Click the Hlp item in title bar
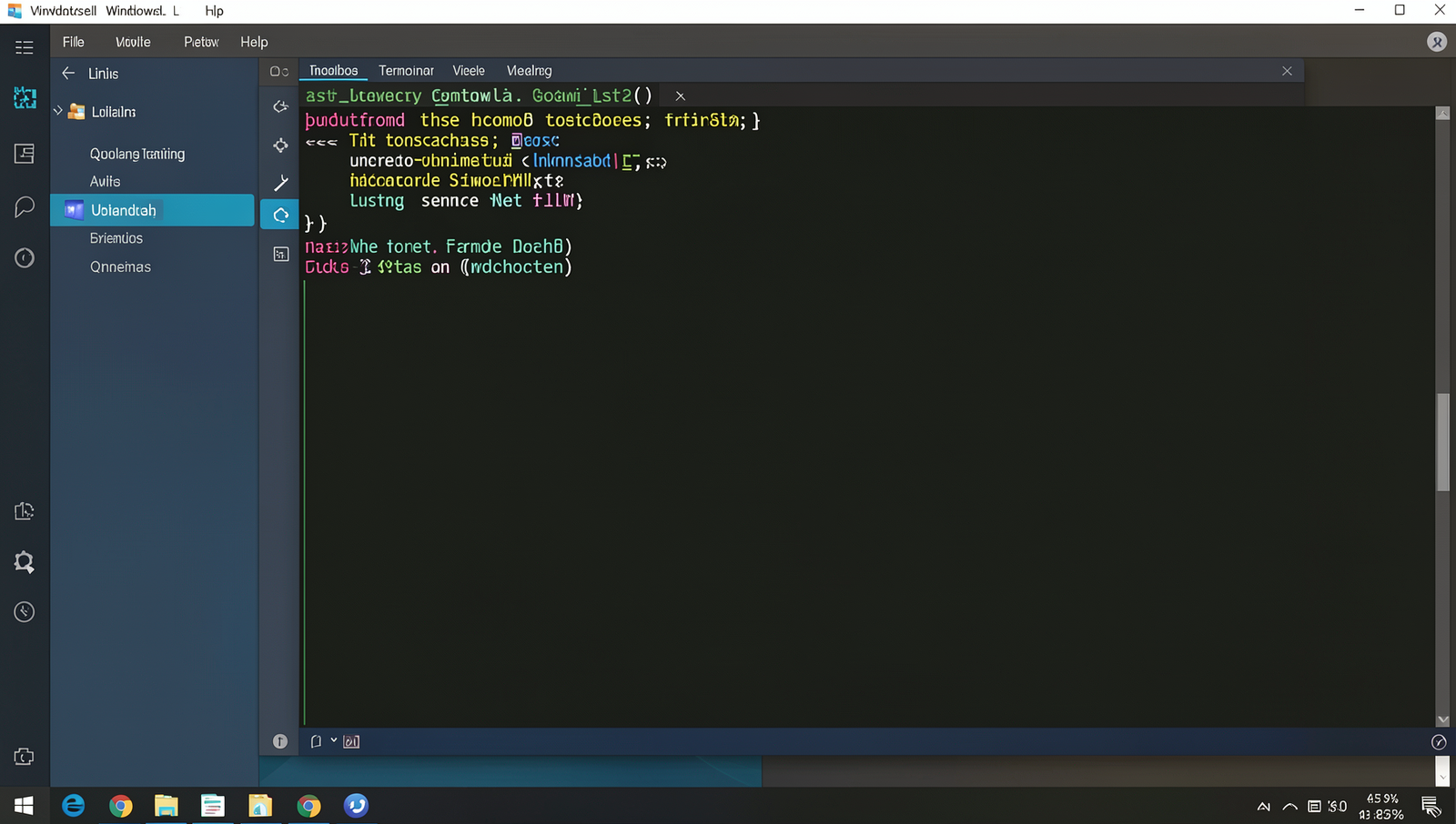The height and width of the screenshot is (824, 1456). (214, 11)
